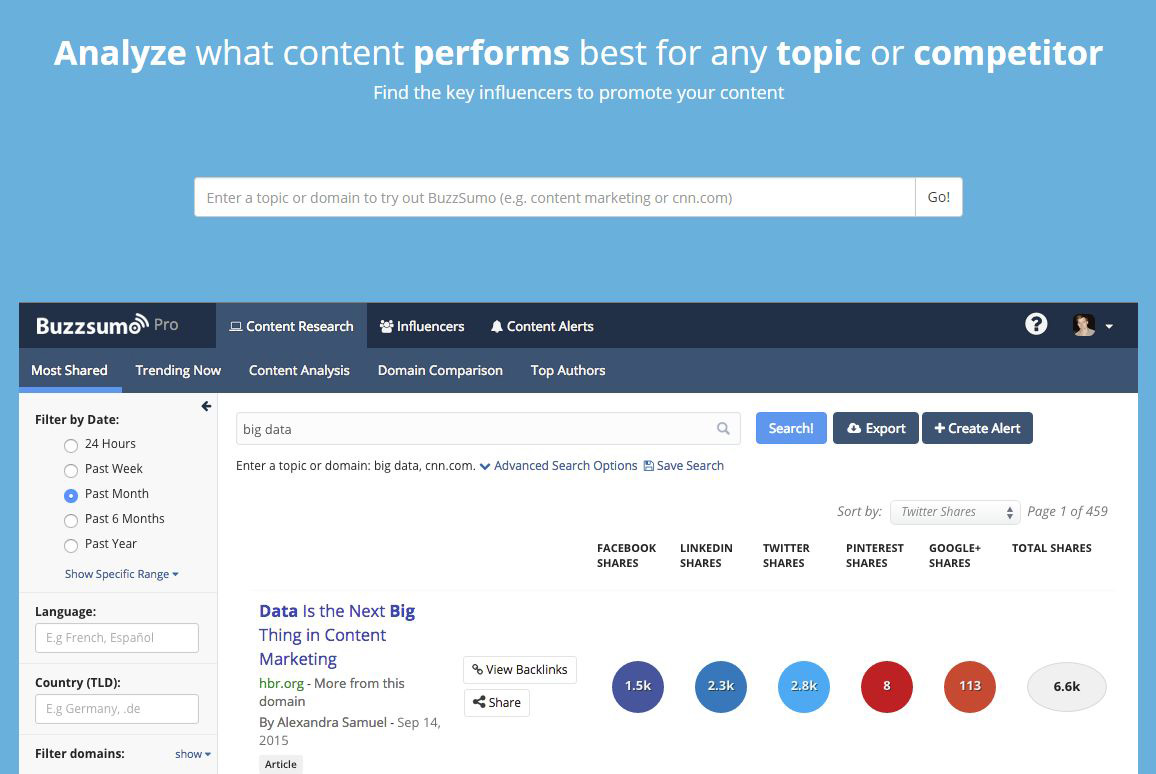The width and height of the screenshot is (1156, 774).
Task: Select the Past Month date filter
Action: click(x=71, y=495)
